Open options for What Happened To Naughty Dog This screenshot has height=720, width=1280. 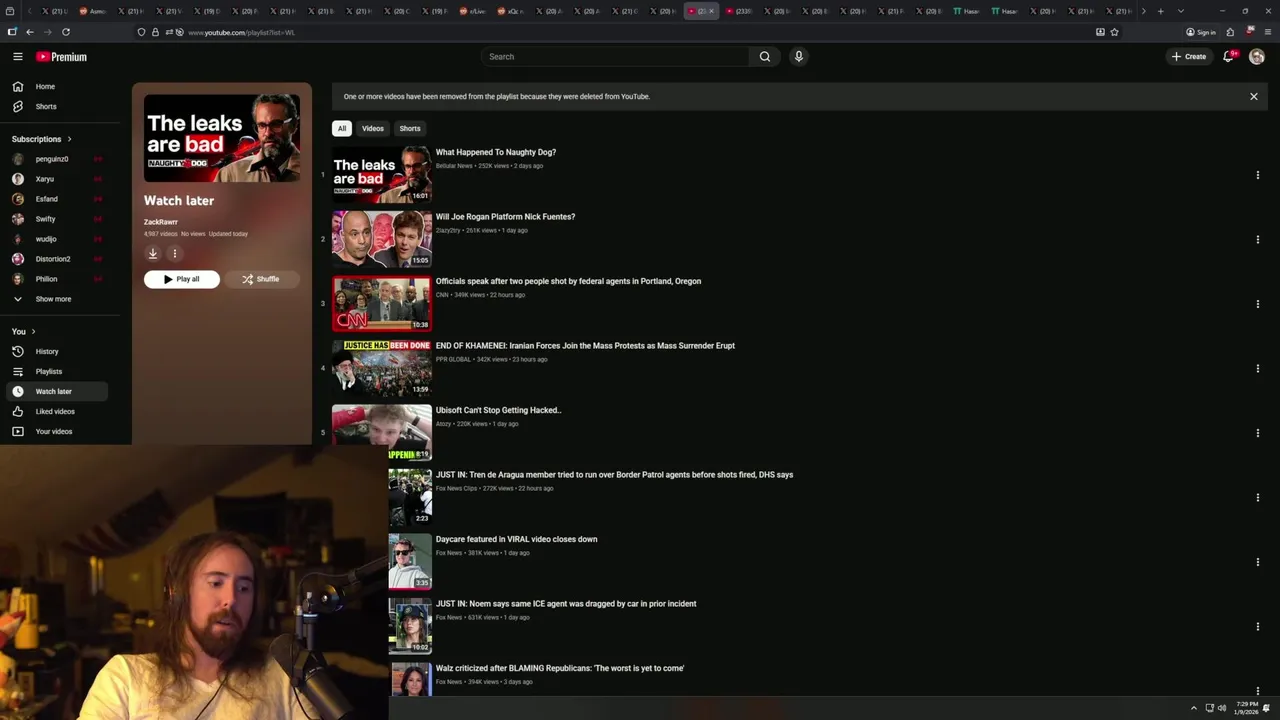tap(1257, 175)
